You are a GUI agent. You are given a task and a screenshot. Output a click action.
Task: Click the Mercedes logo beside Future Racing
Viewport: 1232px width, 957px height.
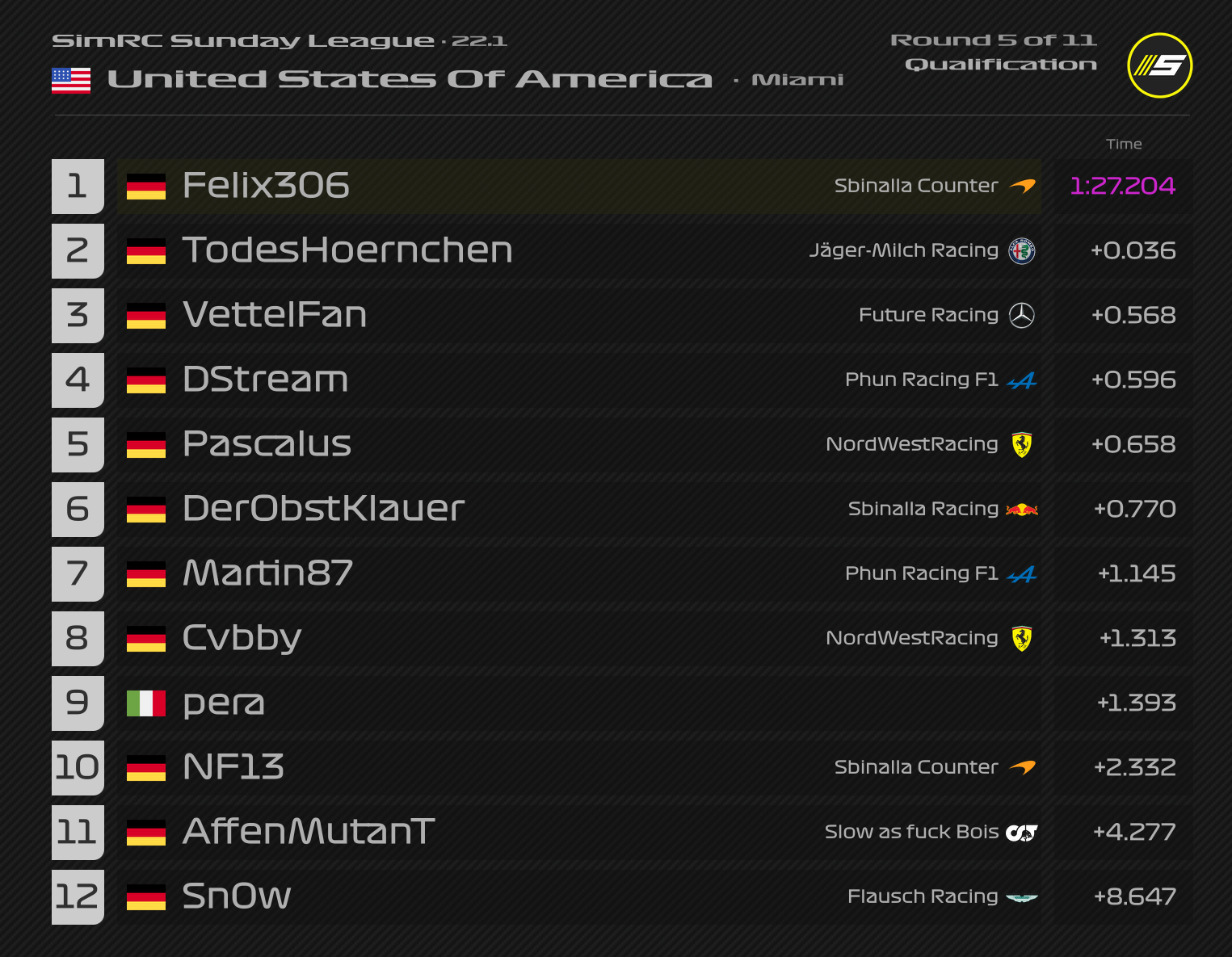1022,316
